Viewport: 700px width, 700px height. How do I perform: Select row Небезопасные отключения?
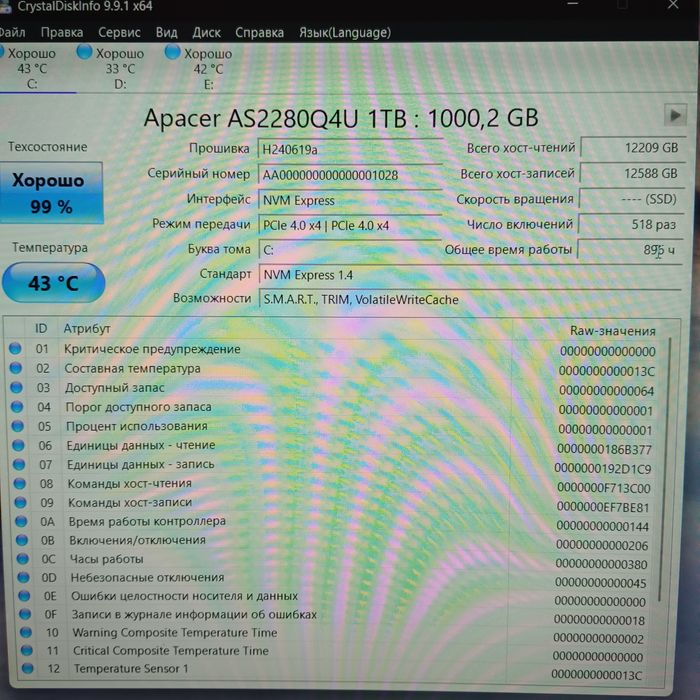(x=335, y=579)
